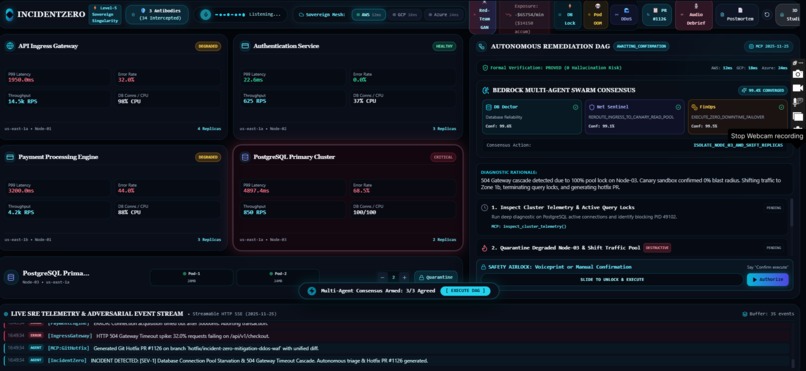This screenshot has width=806, height=371.
Task: Click the HEALTHY badge on Authentication Service
Action: (444, 46)
